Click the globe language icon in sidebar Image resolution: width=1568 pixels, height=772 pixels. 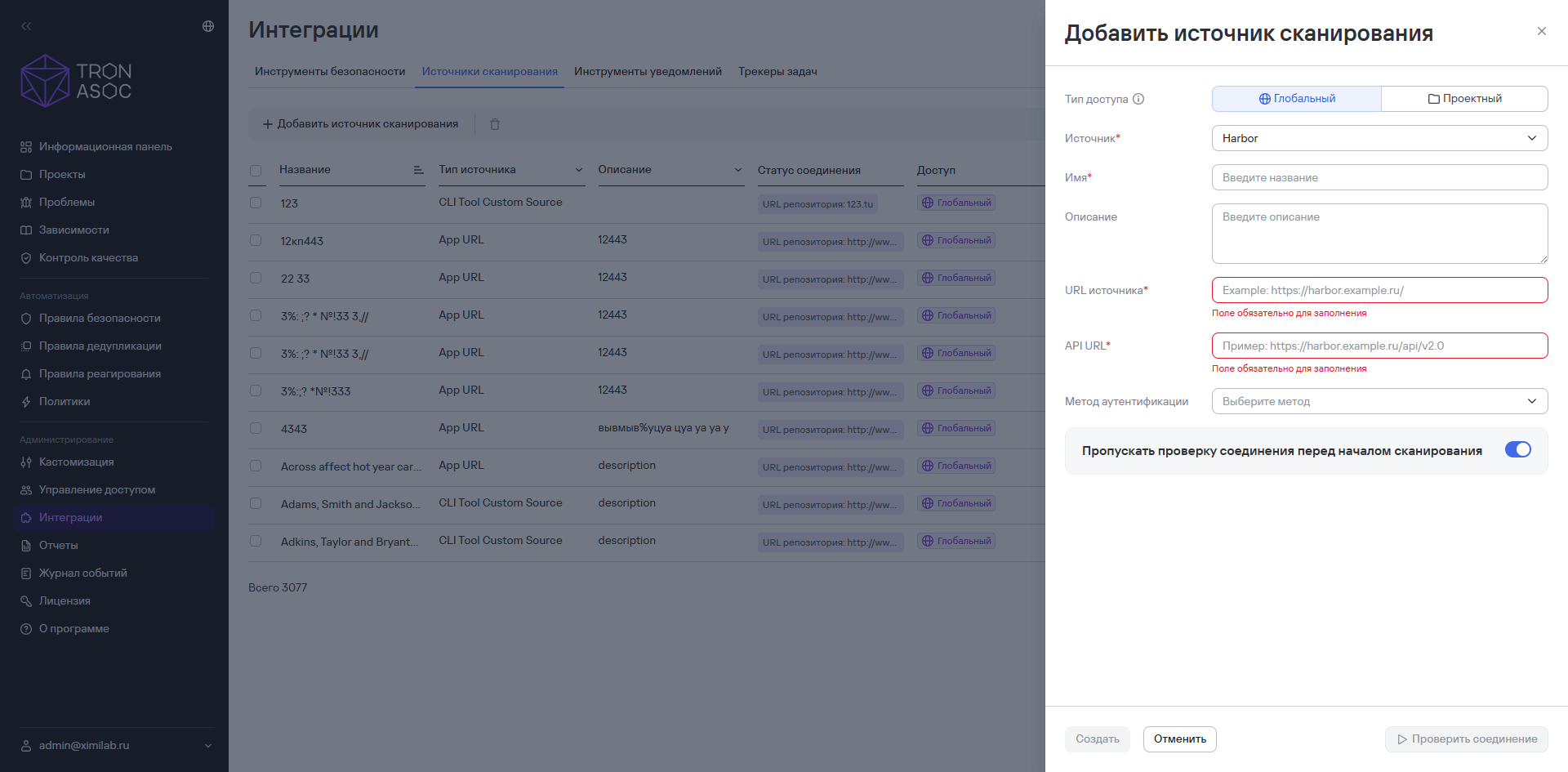pos(208,26)
